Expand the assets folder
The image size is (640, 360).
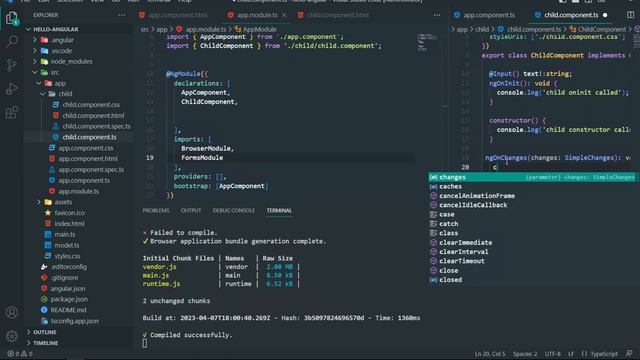pyautogui.click(x=39, y=202)
